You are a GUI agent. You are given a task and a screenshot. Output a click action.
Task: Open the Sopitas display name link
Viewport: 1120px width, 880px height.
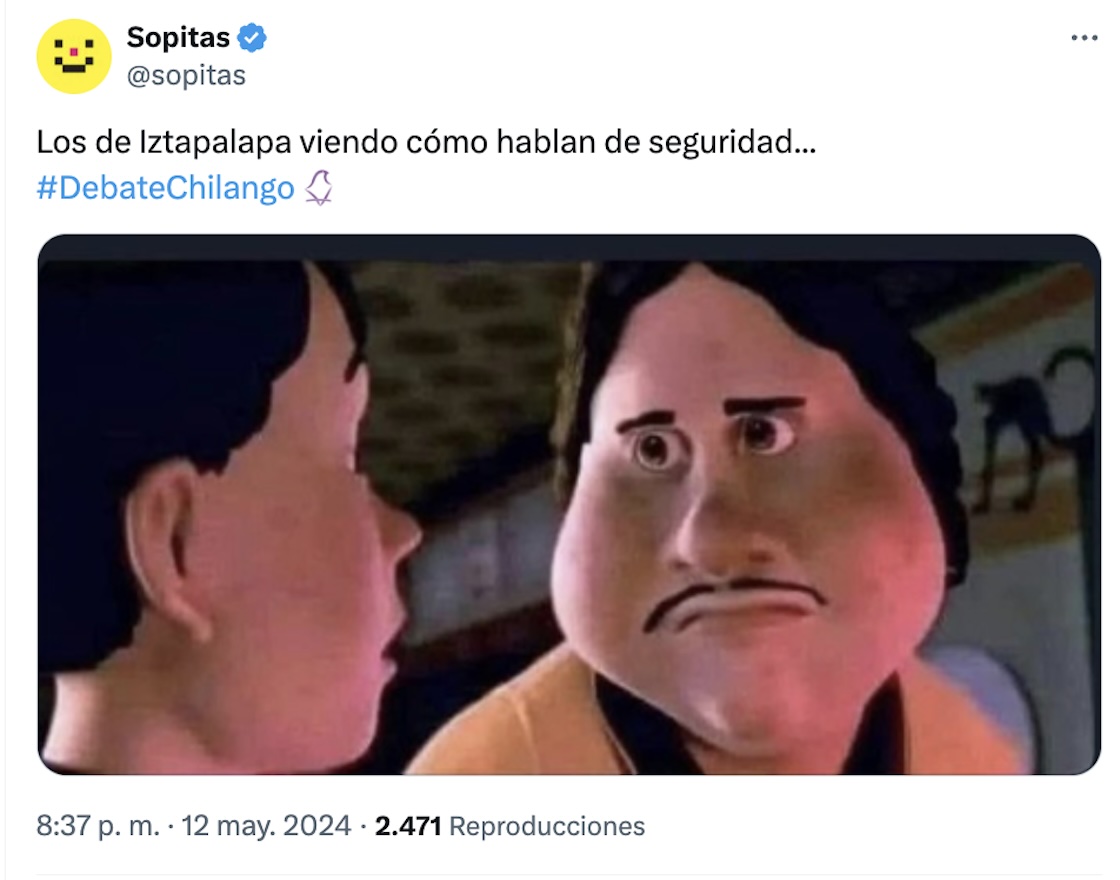pyautogui.click(x=178, y=37)
